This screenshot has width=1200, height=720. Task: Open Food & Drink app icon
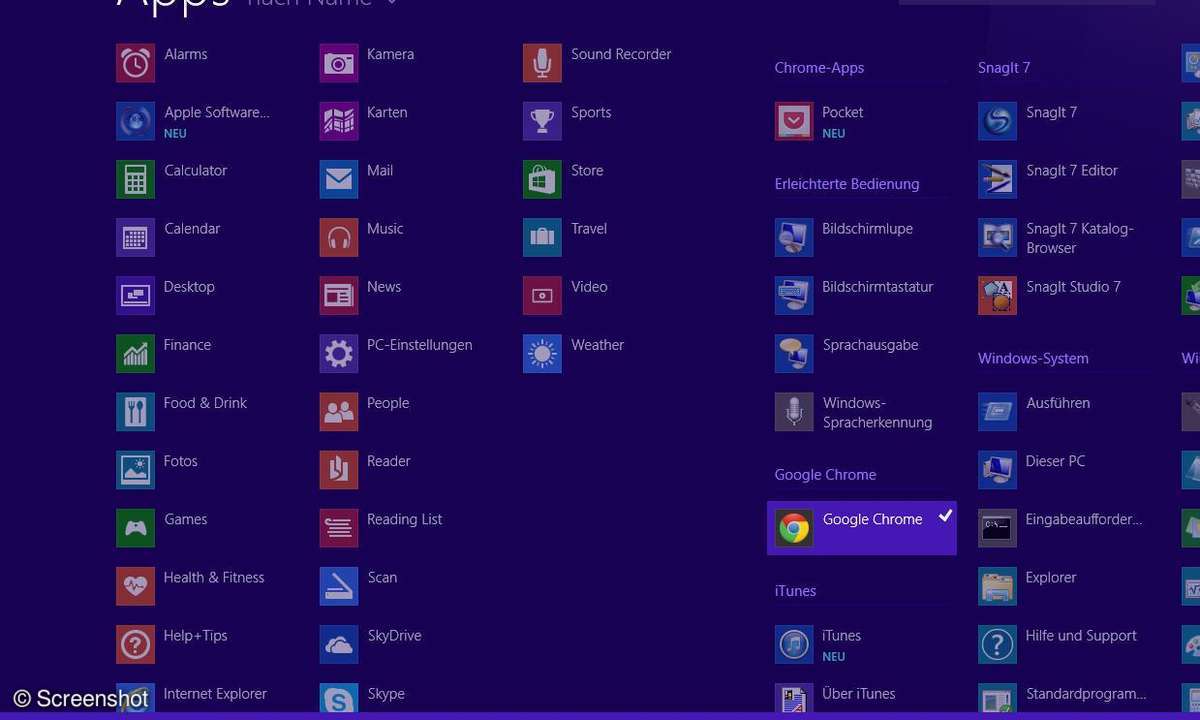pyautogui.click(x=135, y=411)
